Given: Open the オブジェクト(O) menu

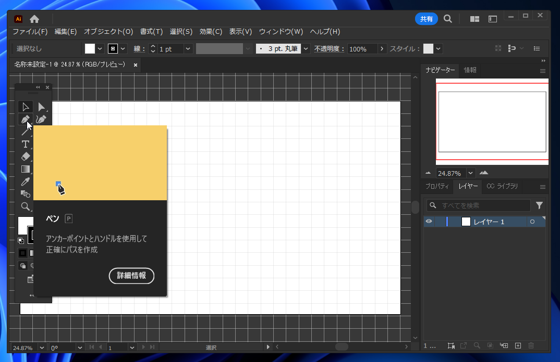Looking at the screenshot, I should pos(109,32).
